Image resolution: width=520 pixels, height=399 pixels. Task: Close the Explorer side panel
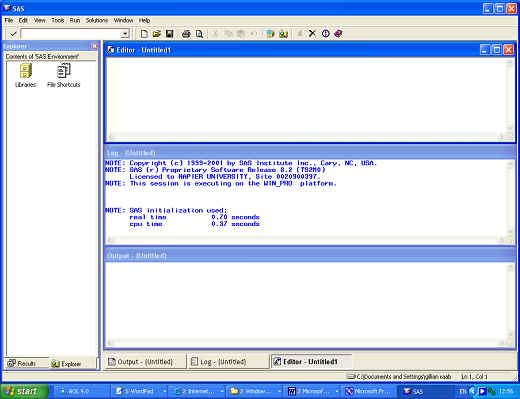(x=94, y=46)
